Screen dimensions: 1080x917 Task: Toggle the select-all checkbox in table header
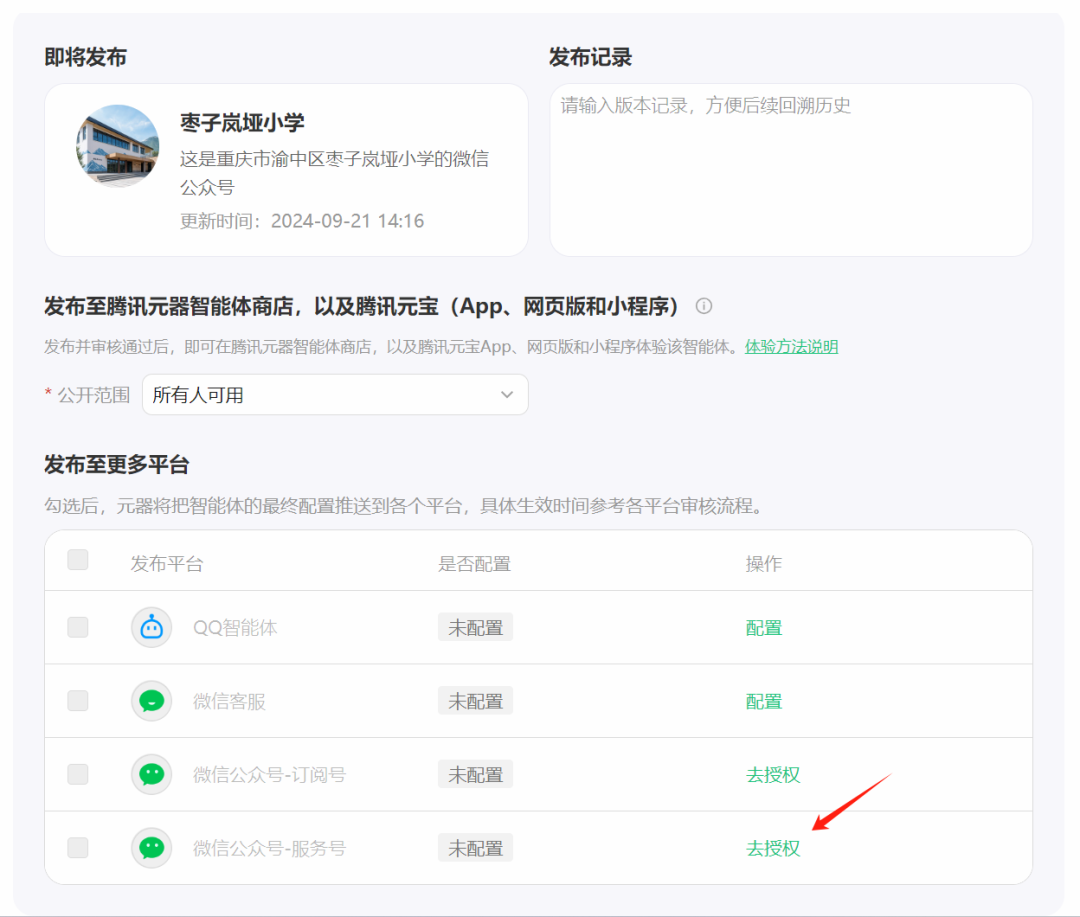77,560
